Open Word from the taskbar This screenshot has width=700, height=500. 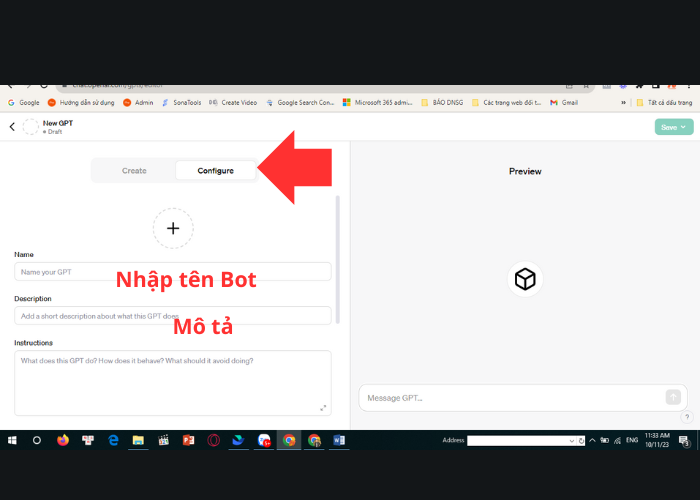pyautogui.click(x=338, y=440)
